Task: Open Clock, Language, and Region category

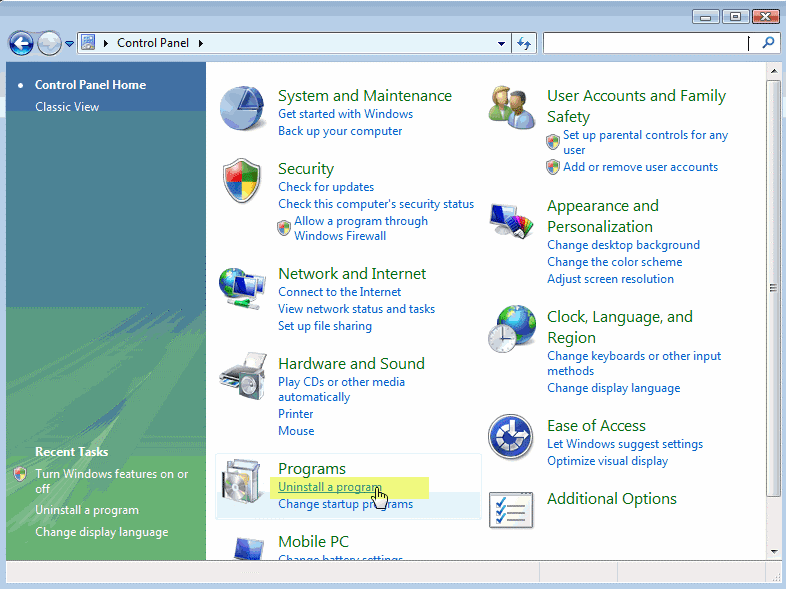Action: [620, 327]
